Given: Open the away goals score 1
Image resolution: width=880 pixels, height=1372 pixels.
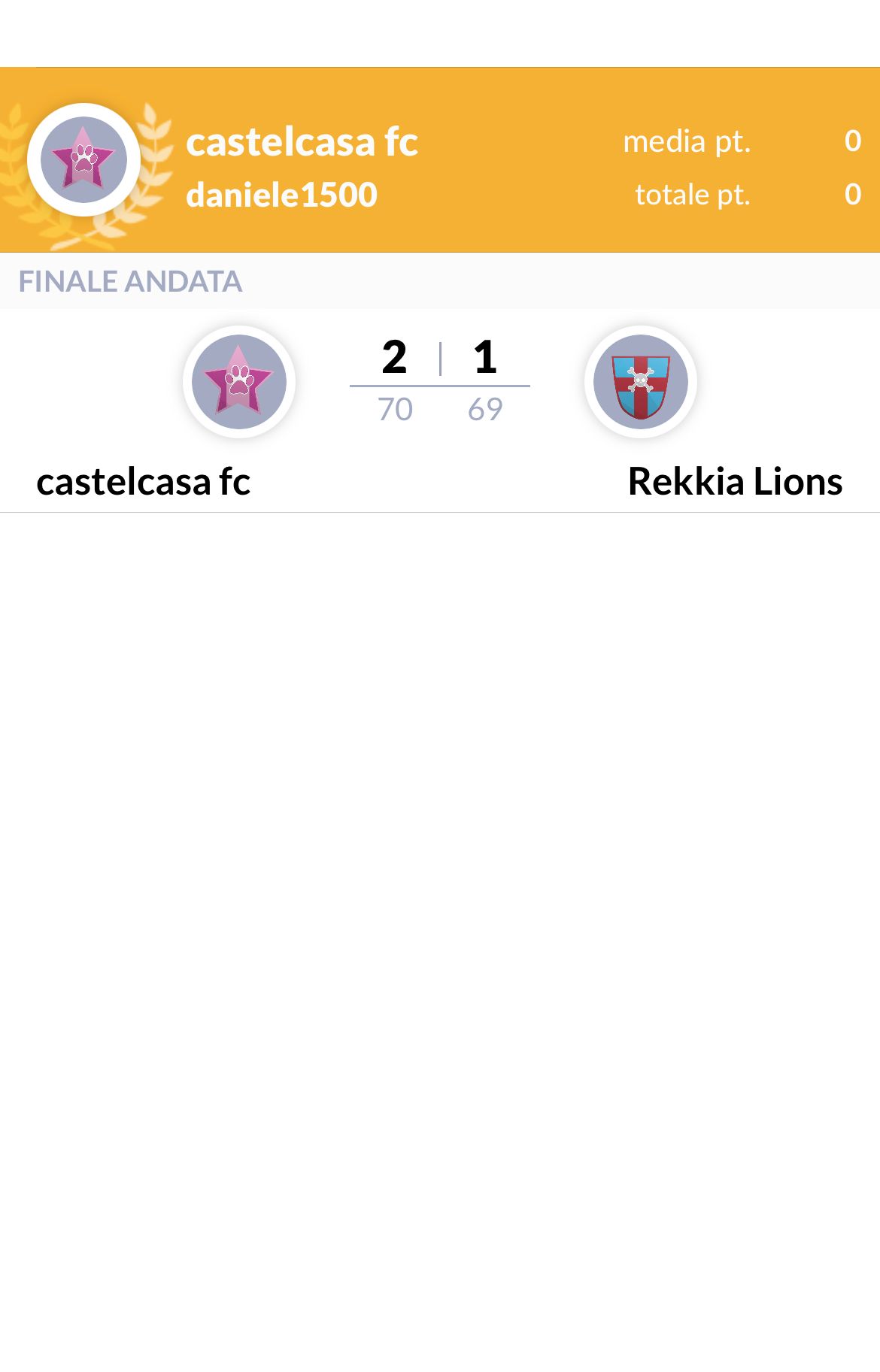Looking at the screenshot, I should pyautogui.click(x=485, y=356).
